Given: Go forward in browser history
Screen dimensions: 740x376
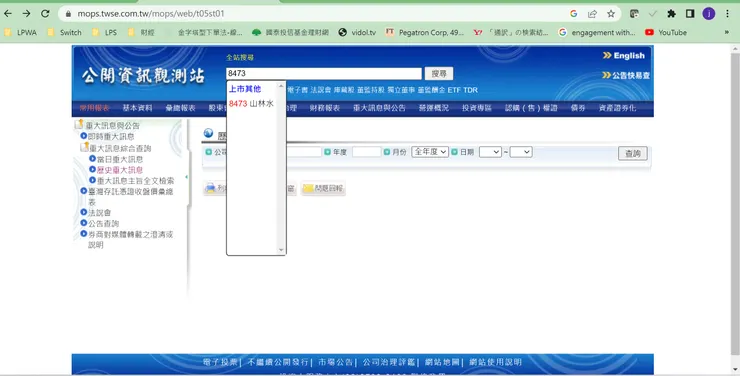Looking at the screenshot, I should 26,14.
